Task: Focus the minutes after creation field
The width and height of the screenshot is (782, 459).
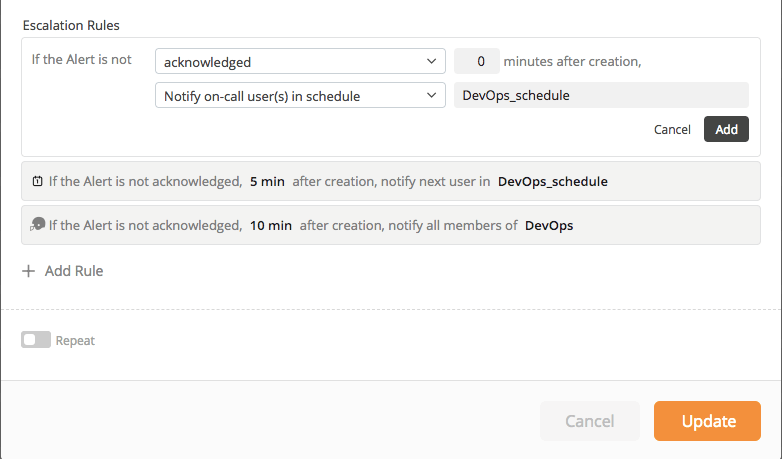Action: 477,61
